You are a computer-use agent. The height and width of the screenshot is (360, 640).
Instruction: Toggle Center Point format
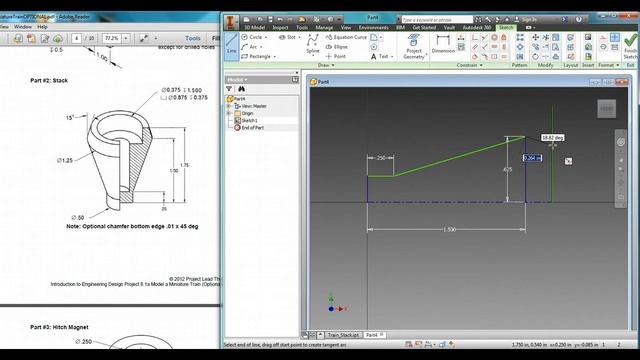point(614,38)
